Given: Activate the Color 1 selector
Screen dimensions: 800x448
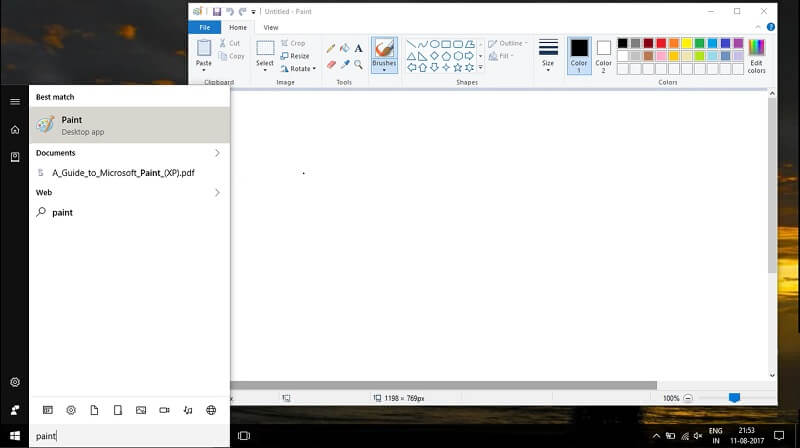Looking at the screenshot, I should (x=579, y=54).
